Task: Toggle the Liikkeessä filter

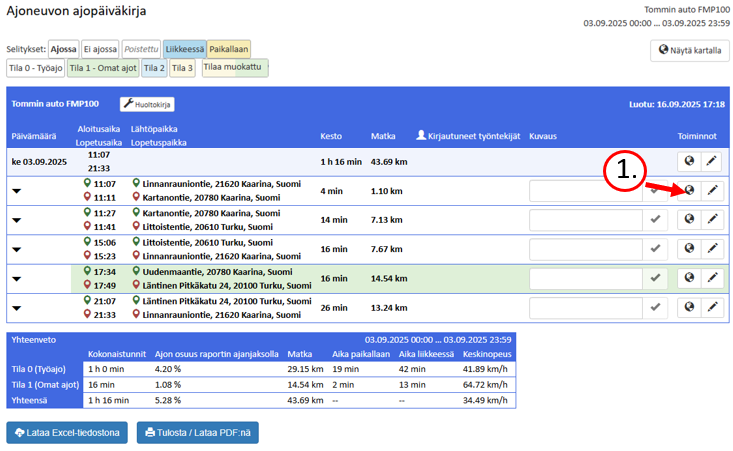Action: tap(185, 49)
